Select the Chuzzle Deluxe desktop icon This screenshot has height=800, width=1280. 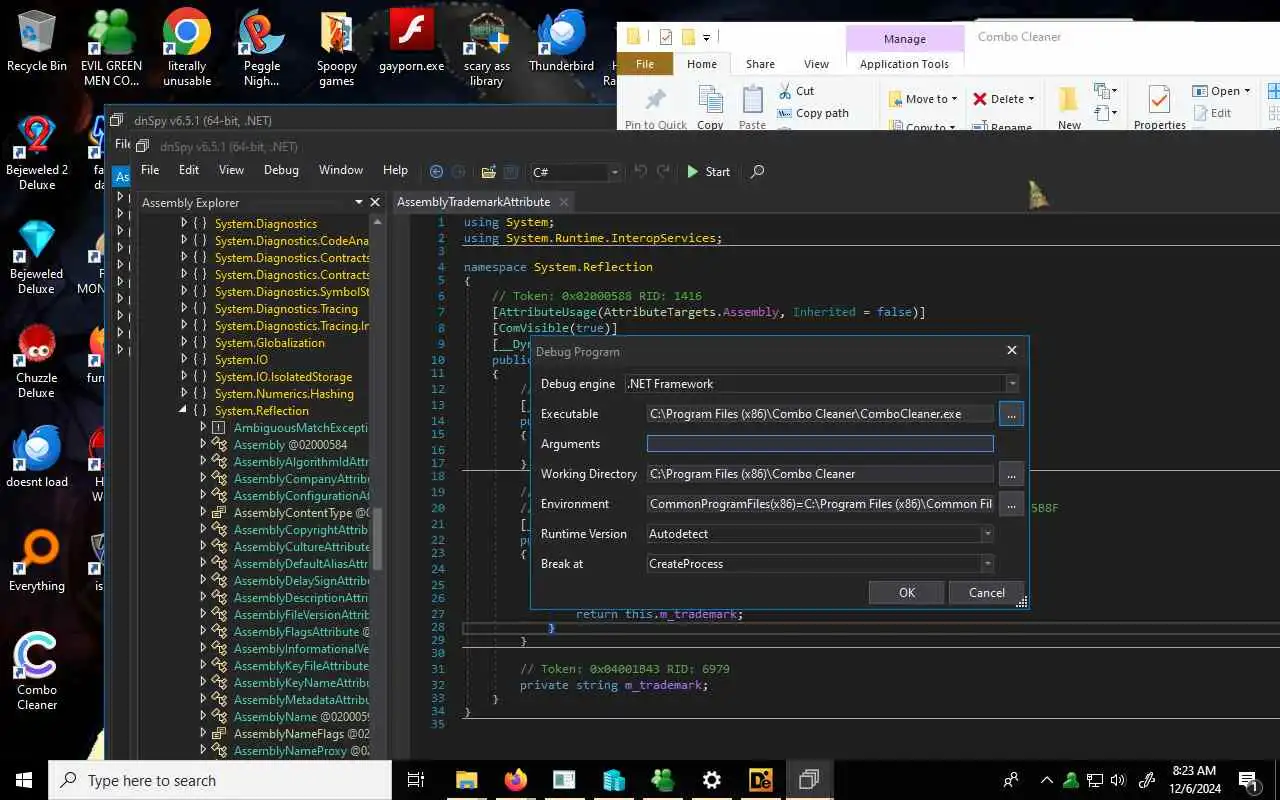(37, 360)
